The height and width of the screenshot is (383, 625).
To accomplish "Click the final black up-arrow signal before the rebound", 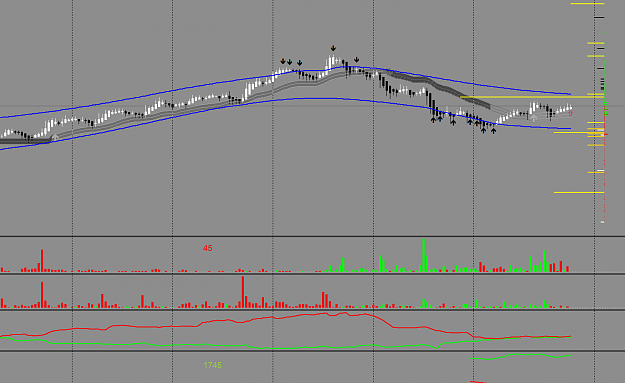I will coord(493,131).
